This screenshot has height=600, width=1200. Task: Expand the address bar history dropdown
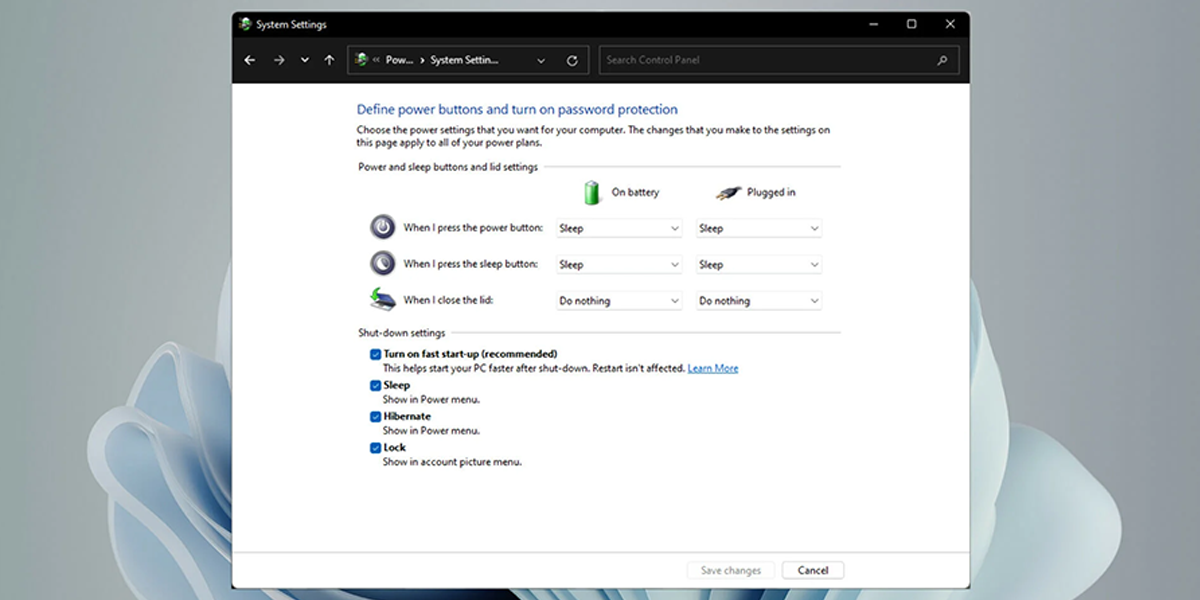pyautogui.click(x=541, y=60)
